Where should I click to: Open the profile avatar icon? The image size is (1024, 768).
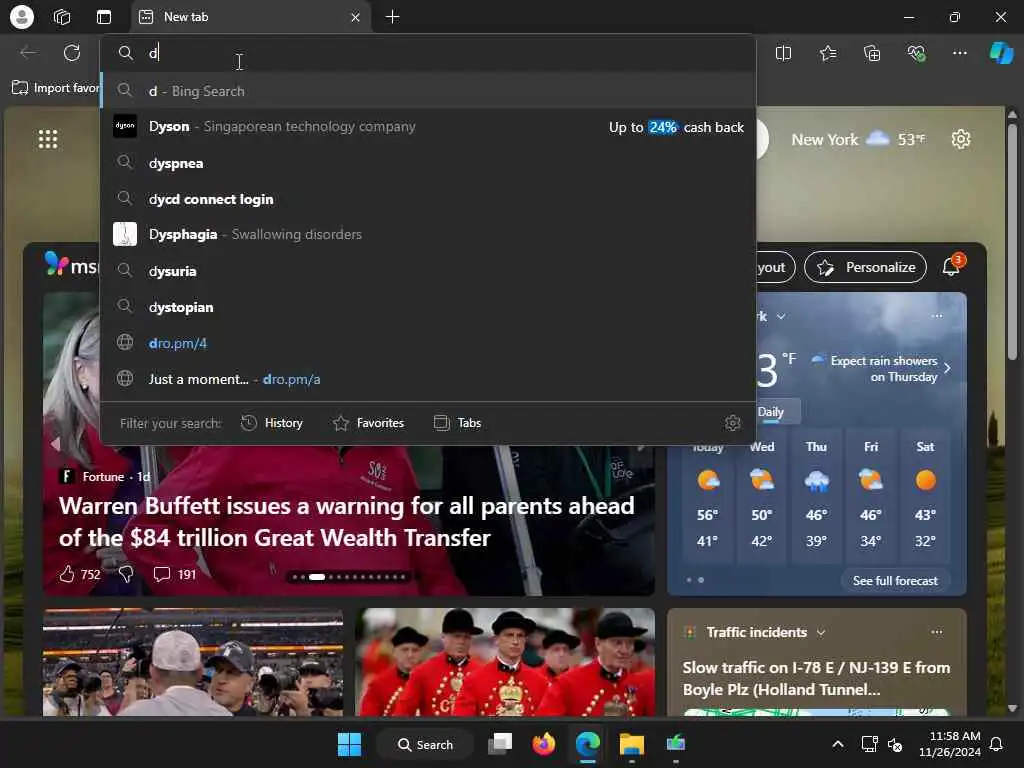tap(22, 17)
